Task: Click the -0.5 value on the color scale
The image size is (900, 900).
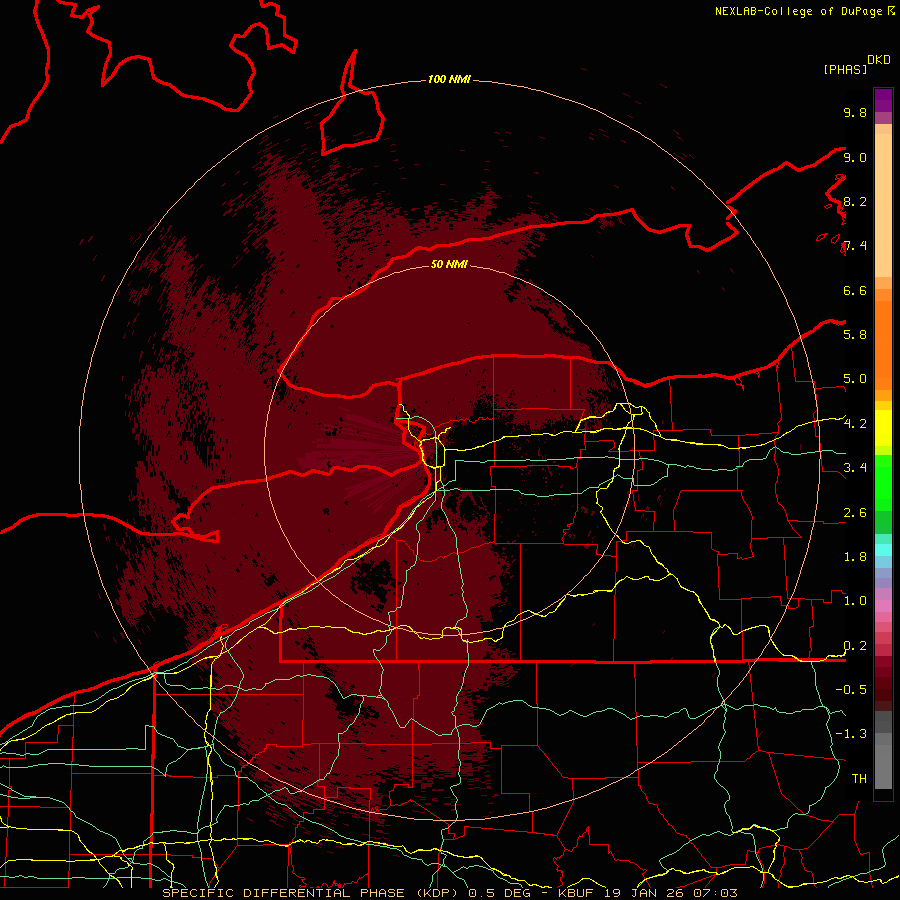Action: [x=851, y=689]
